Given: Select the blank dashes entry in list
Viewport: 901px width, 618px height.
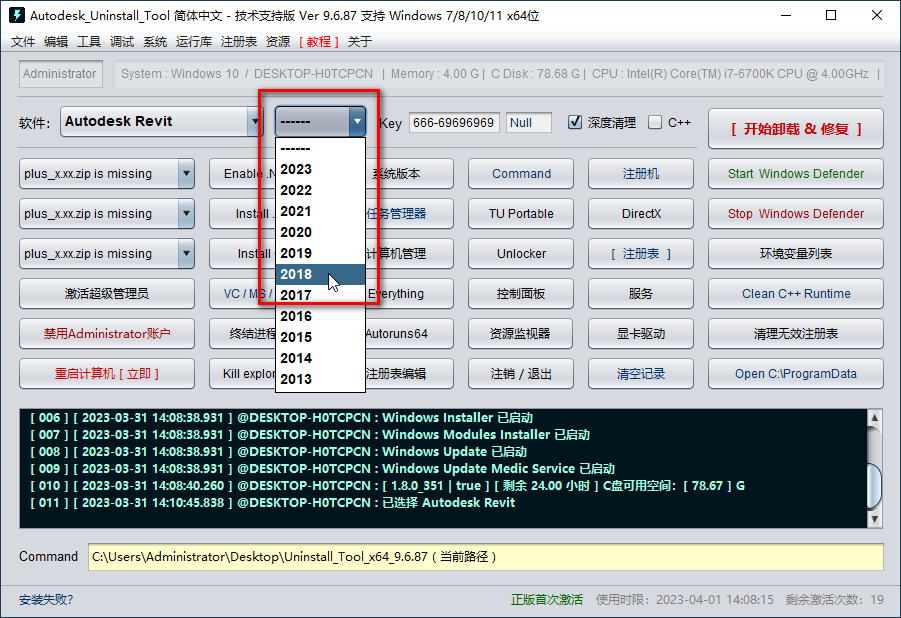Looking at the screenshot, I should tap(320, 148).
